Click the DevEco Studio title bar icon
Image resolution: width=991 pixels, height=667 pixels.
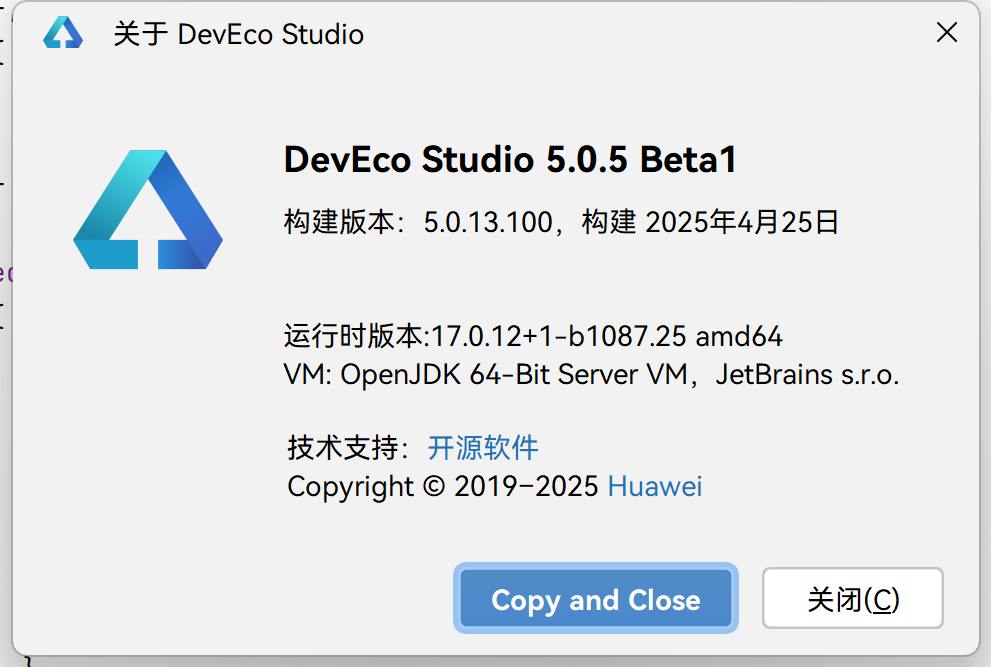pos(62,34)
